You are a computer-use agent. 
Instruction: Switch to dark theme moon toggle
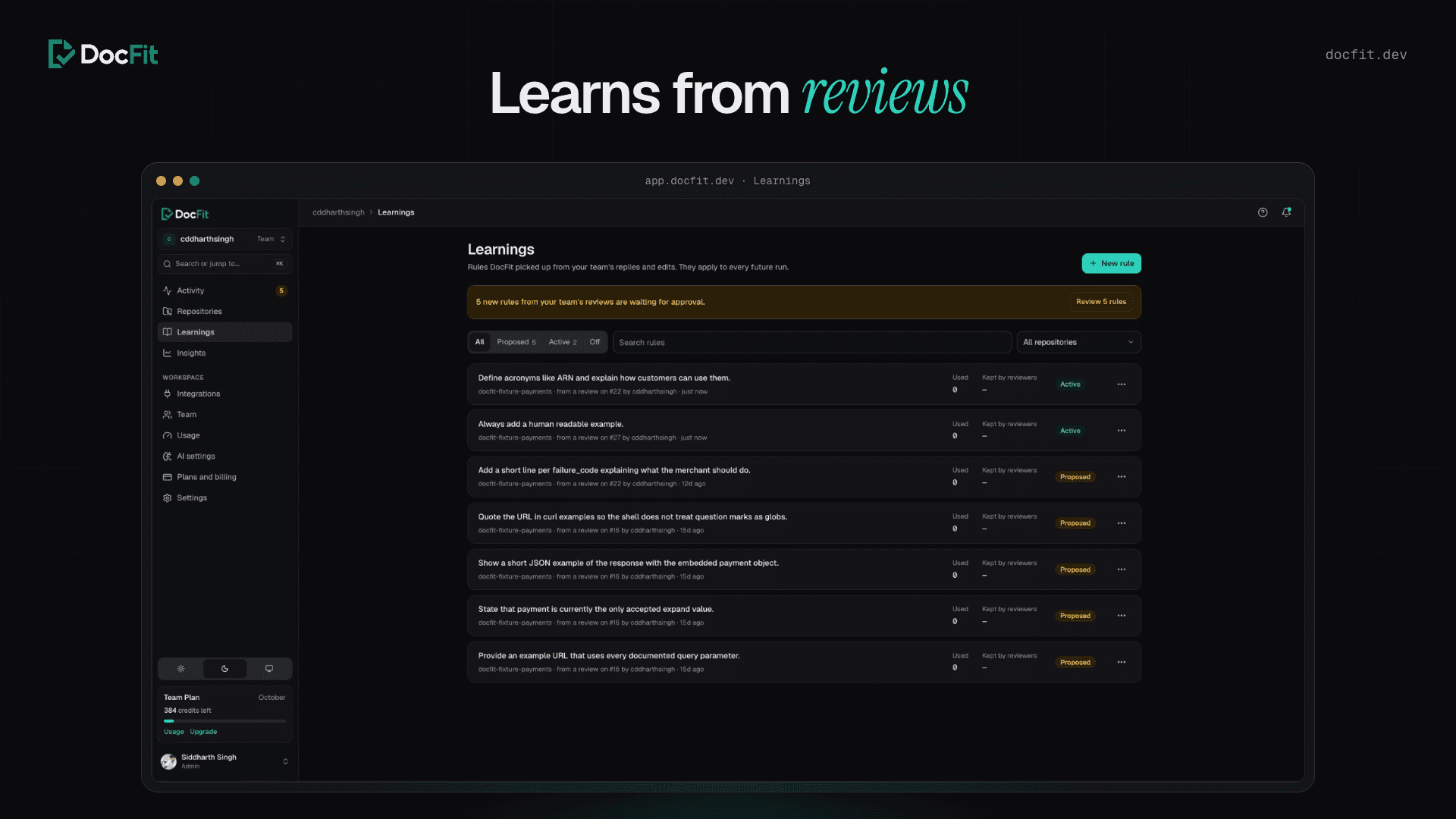224,669
